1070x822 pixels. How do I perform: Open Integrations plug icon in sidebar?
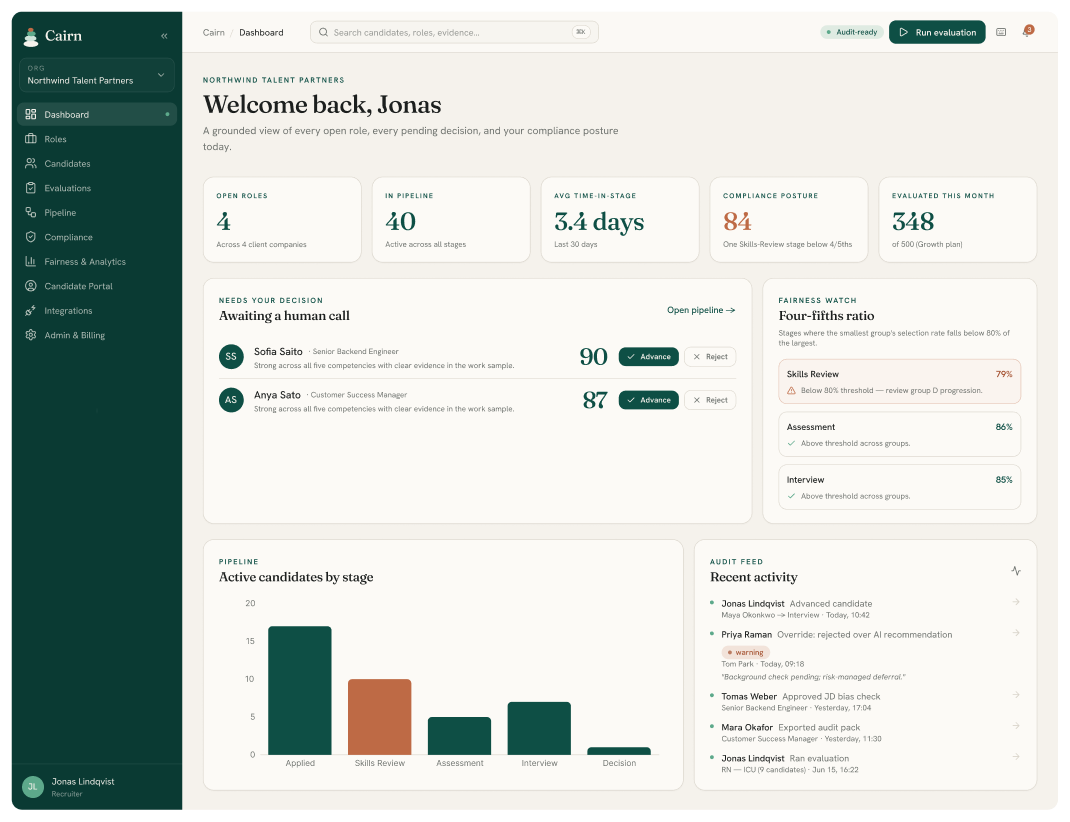tap(31, 310)
